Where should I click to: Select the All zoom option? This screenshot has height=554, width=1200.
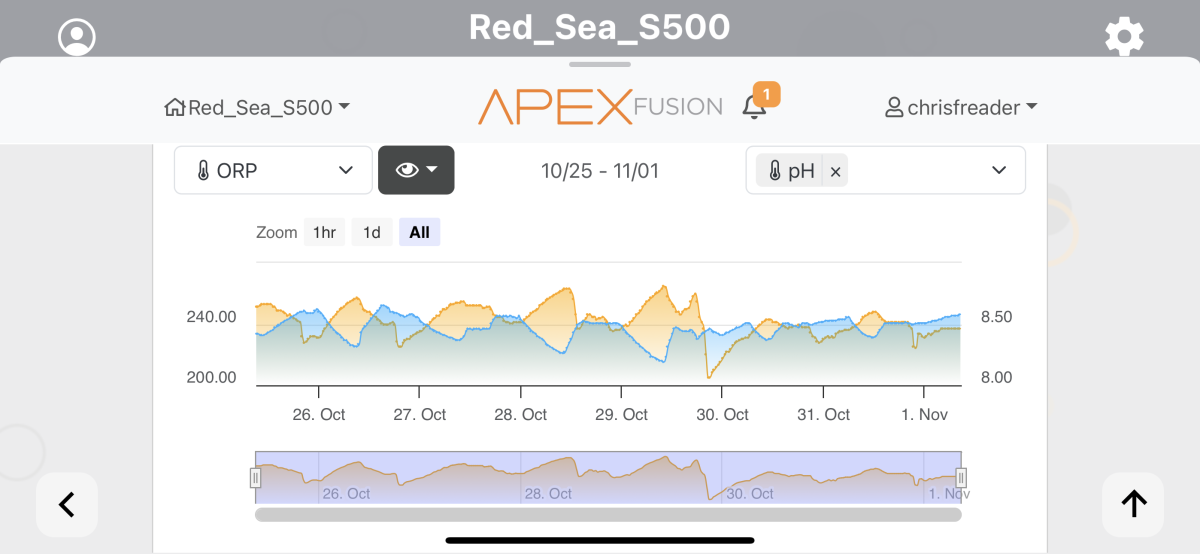click(x=419, y=232)
